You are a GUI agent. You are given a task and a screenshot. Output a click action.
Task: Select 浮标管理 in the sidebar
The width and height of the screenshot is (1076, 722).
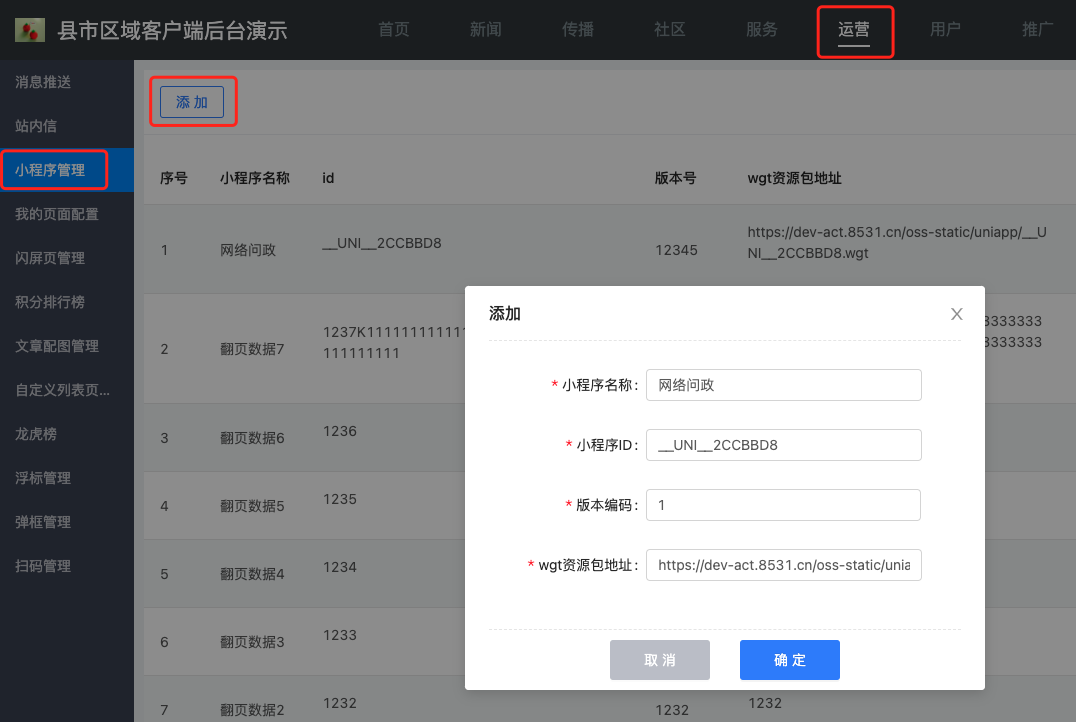point(43,478)
